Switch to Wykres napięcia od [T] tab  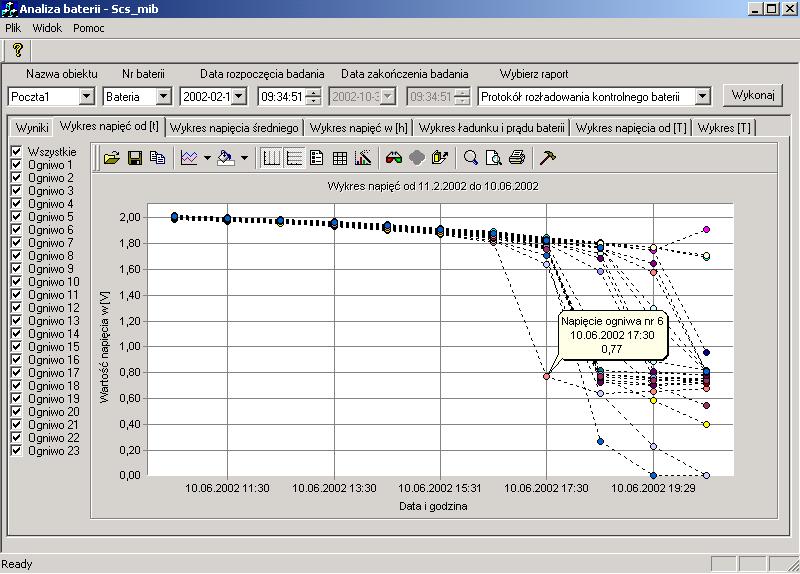pyautogui.click(x=631, y=128)
